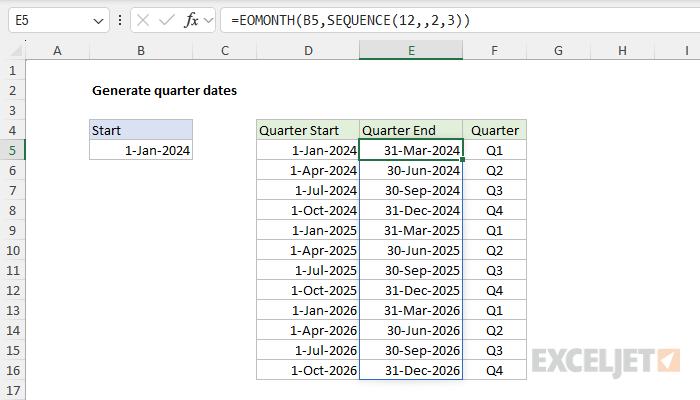Click the formula bar EOMONTH formula text
700x400 pixels.
point(350,20)
